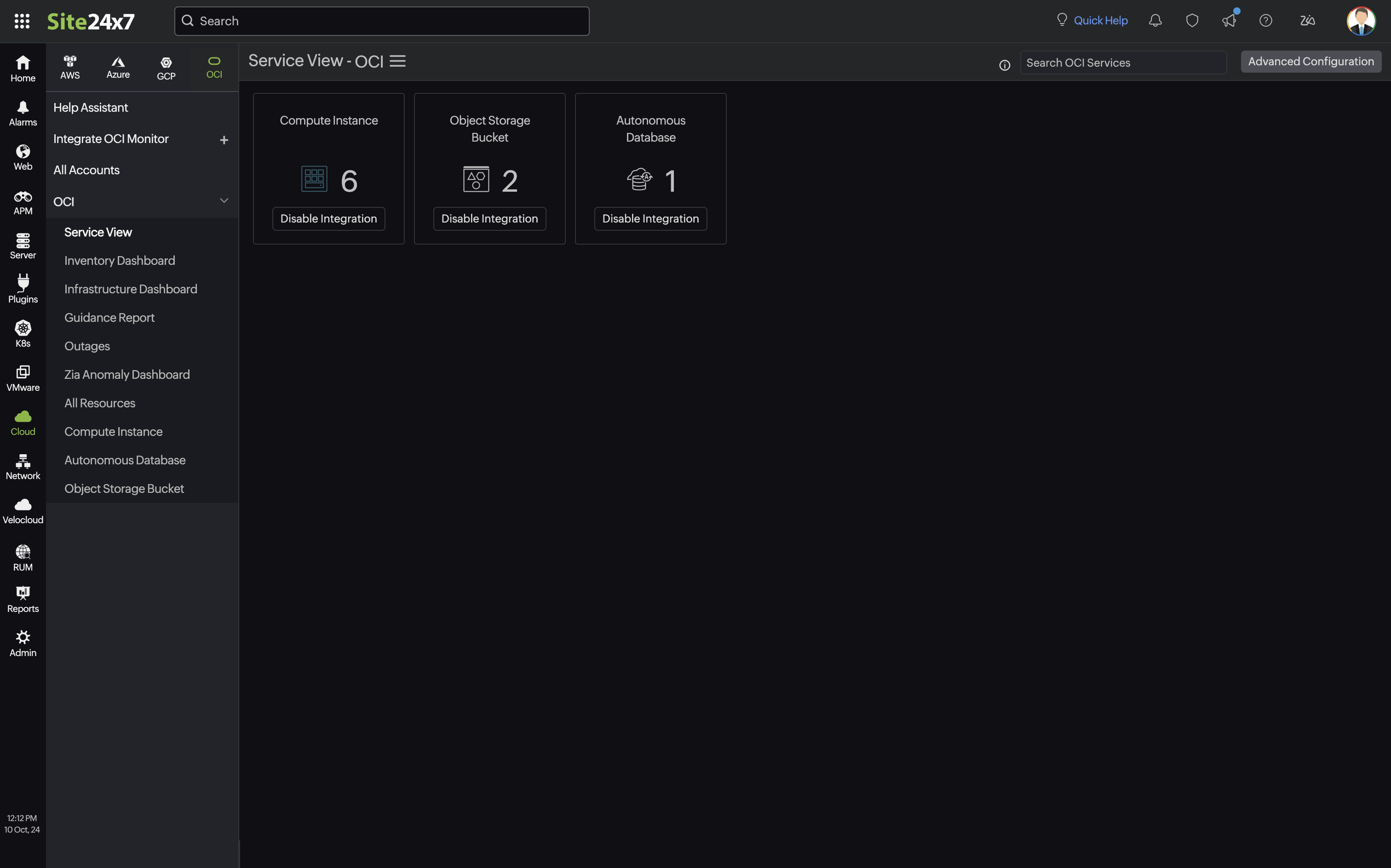Open the K8s monitoring section
The width and height of the screenshot is (1391, 868).
23,333
